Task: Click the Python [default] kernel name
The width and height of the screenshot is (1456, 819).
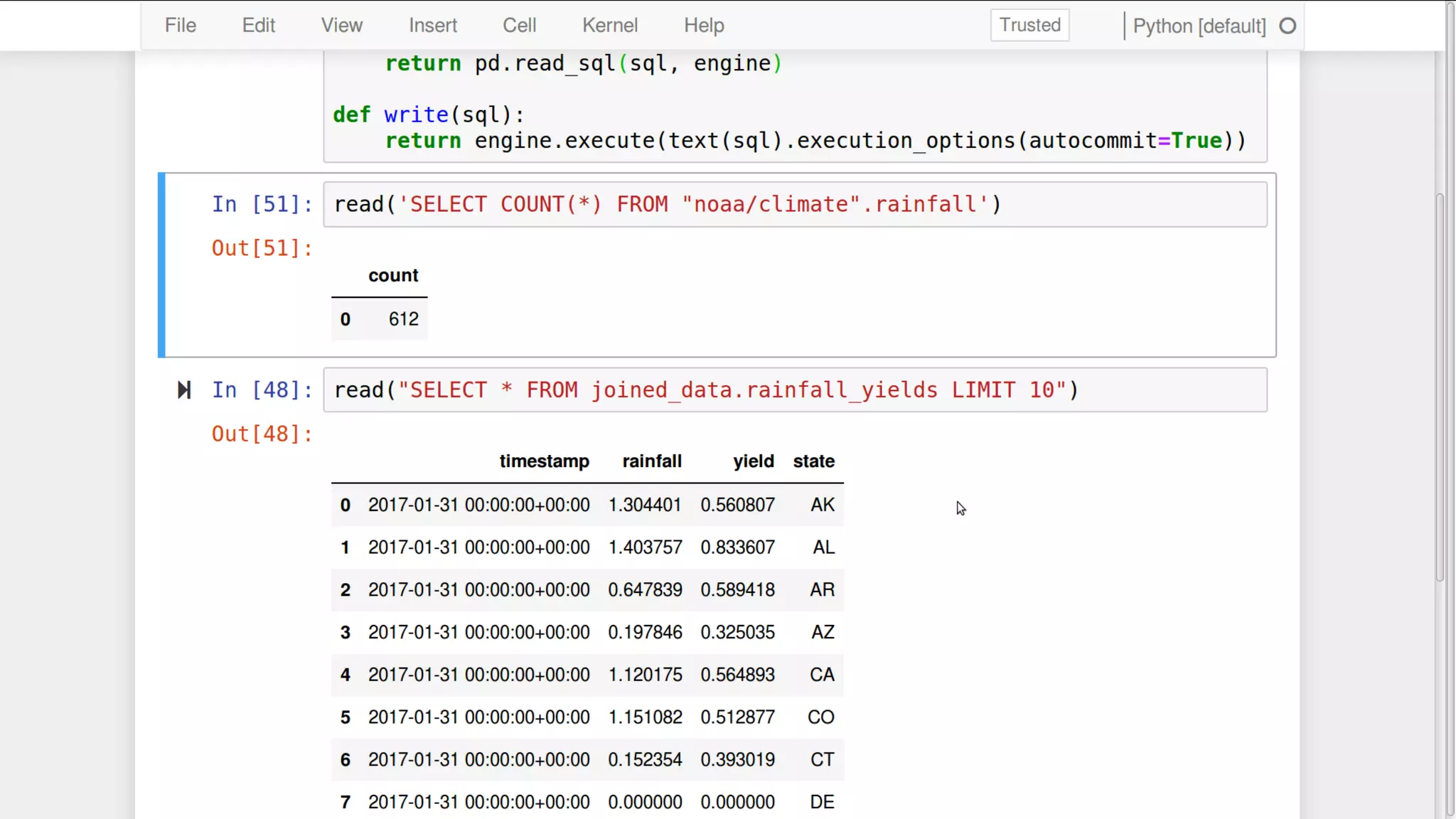Action: point(1199,26)
